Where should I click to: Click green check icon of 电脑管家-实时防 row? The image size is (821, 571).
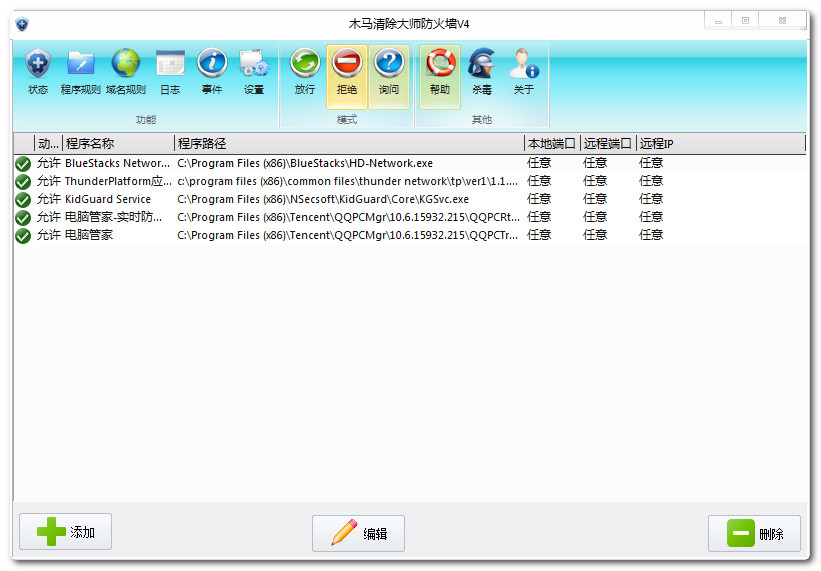pyautogui.click(x=23, y=217)
